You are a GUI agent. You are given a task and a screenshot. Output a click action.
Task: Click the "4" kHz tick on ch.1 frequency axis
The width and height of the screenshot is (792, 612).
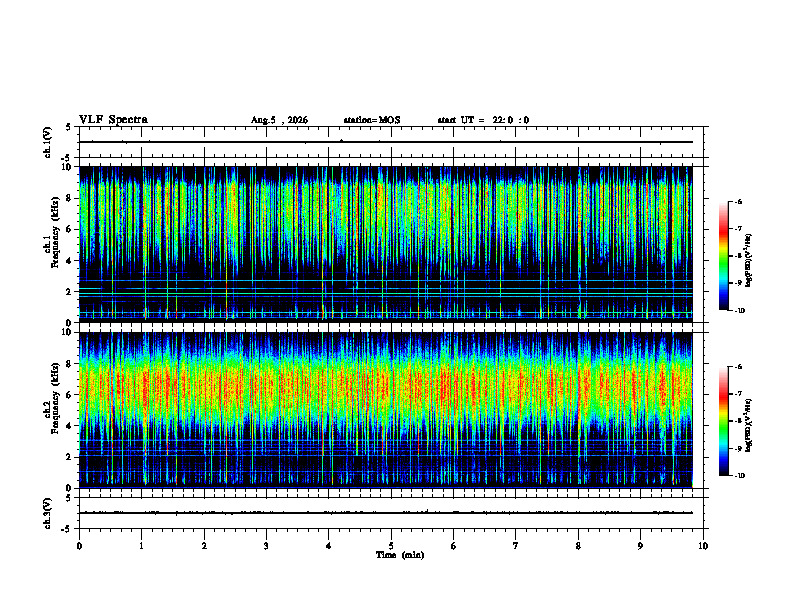69,261
